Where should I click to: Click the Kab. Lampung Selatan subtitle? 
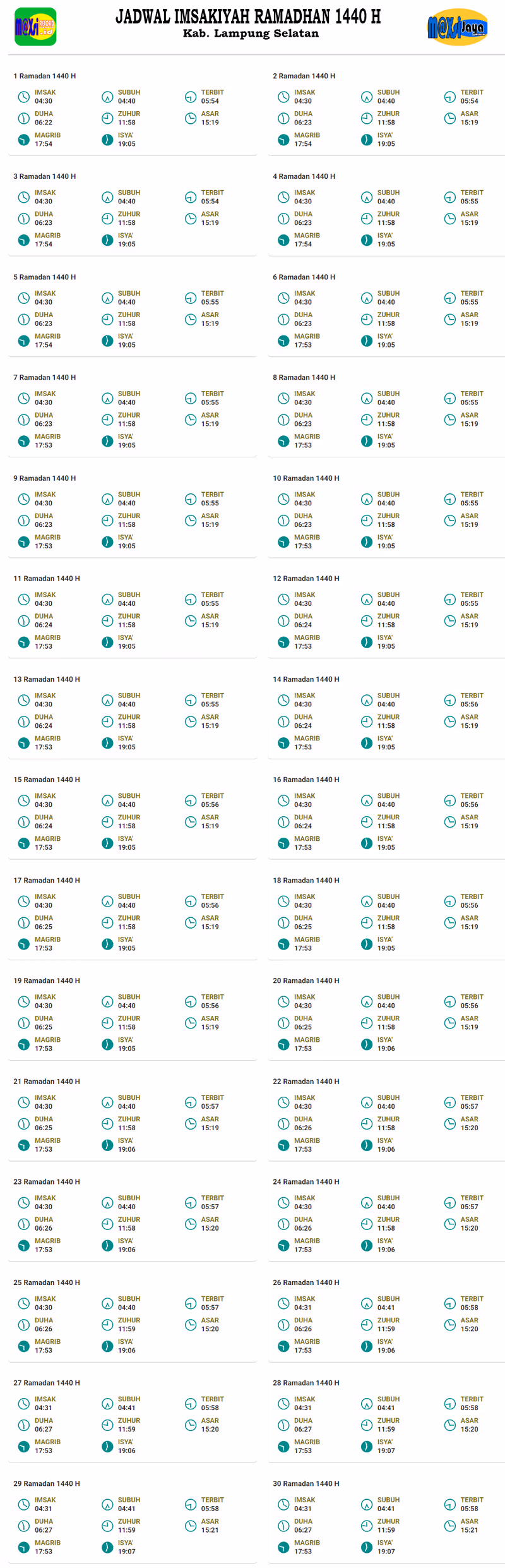coord(251,33)
